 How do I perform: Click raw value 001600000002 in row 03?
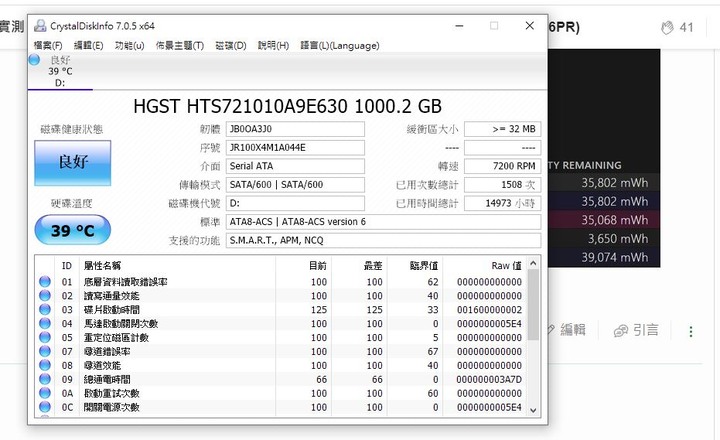click(489, 310)
